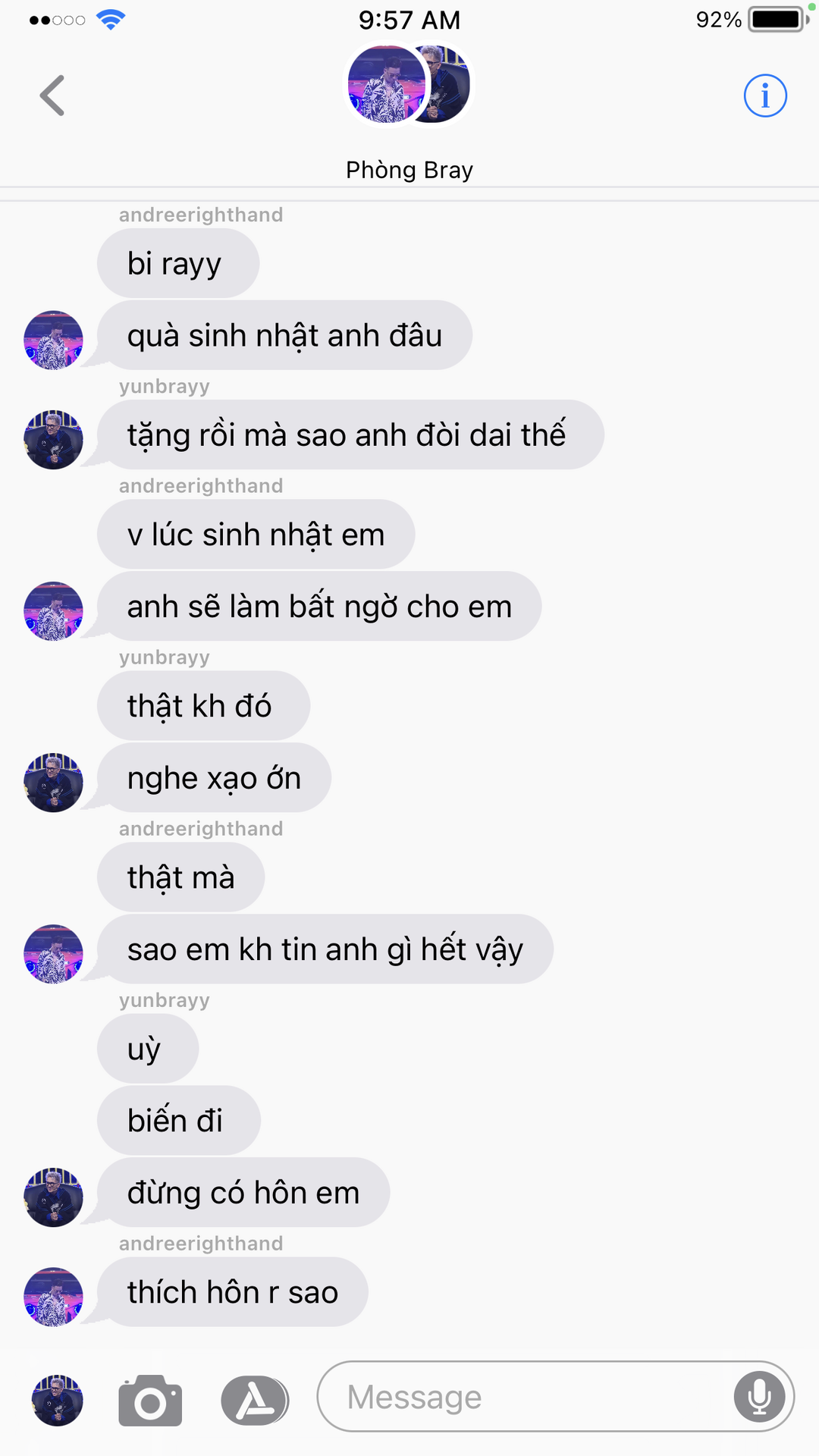
Task: Tap the profile avatar beside camera icon
Action: (58, 1400)
